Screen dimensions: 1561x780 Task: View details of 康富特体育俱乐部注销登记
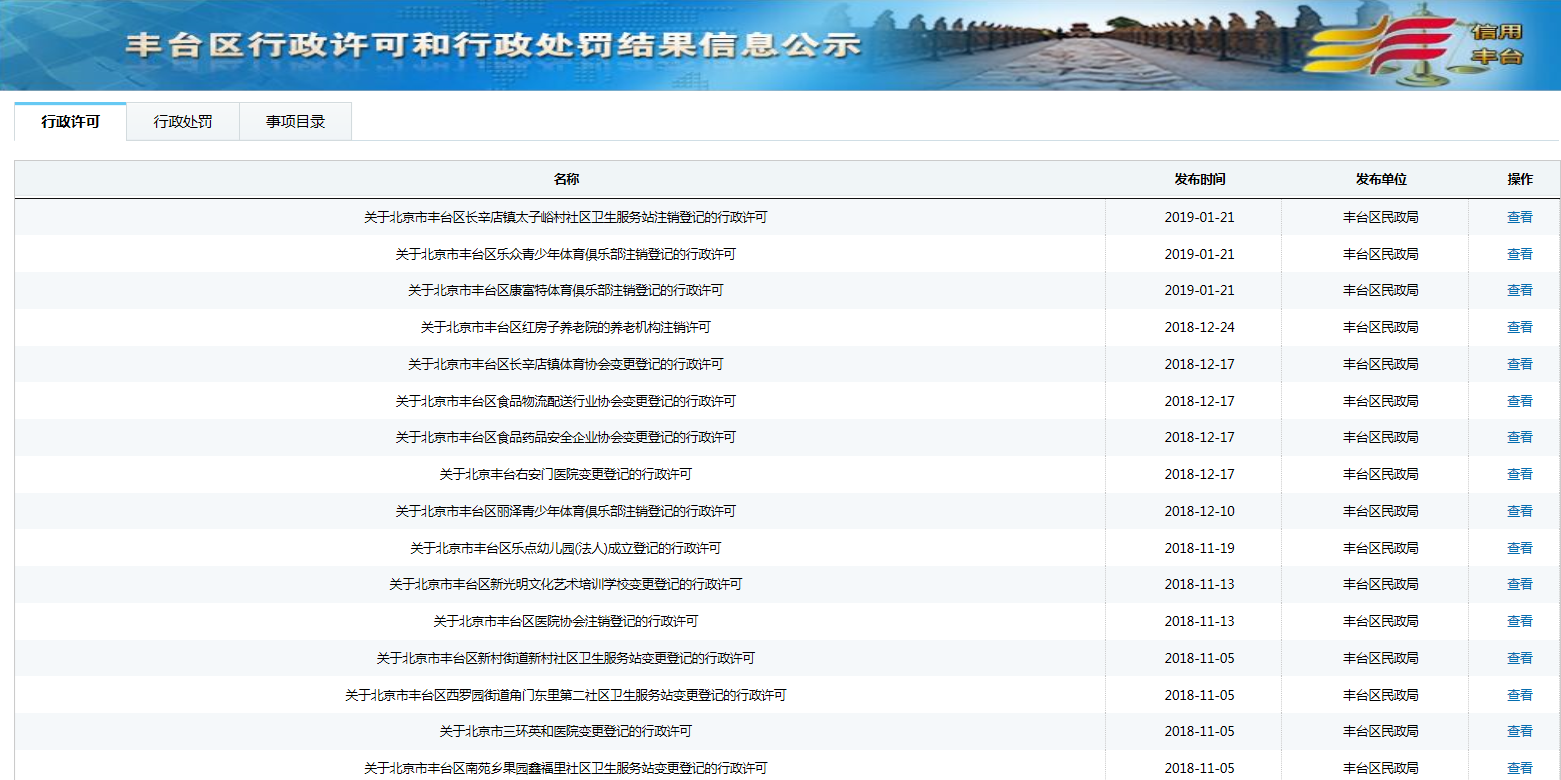(x=1519, y=290)
